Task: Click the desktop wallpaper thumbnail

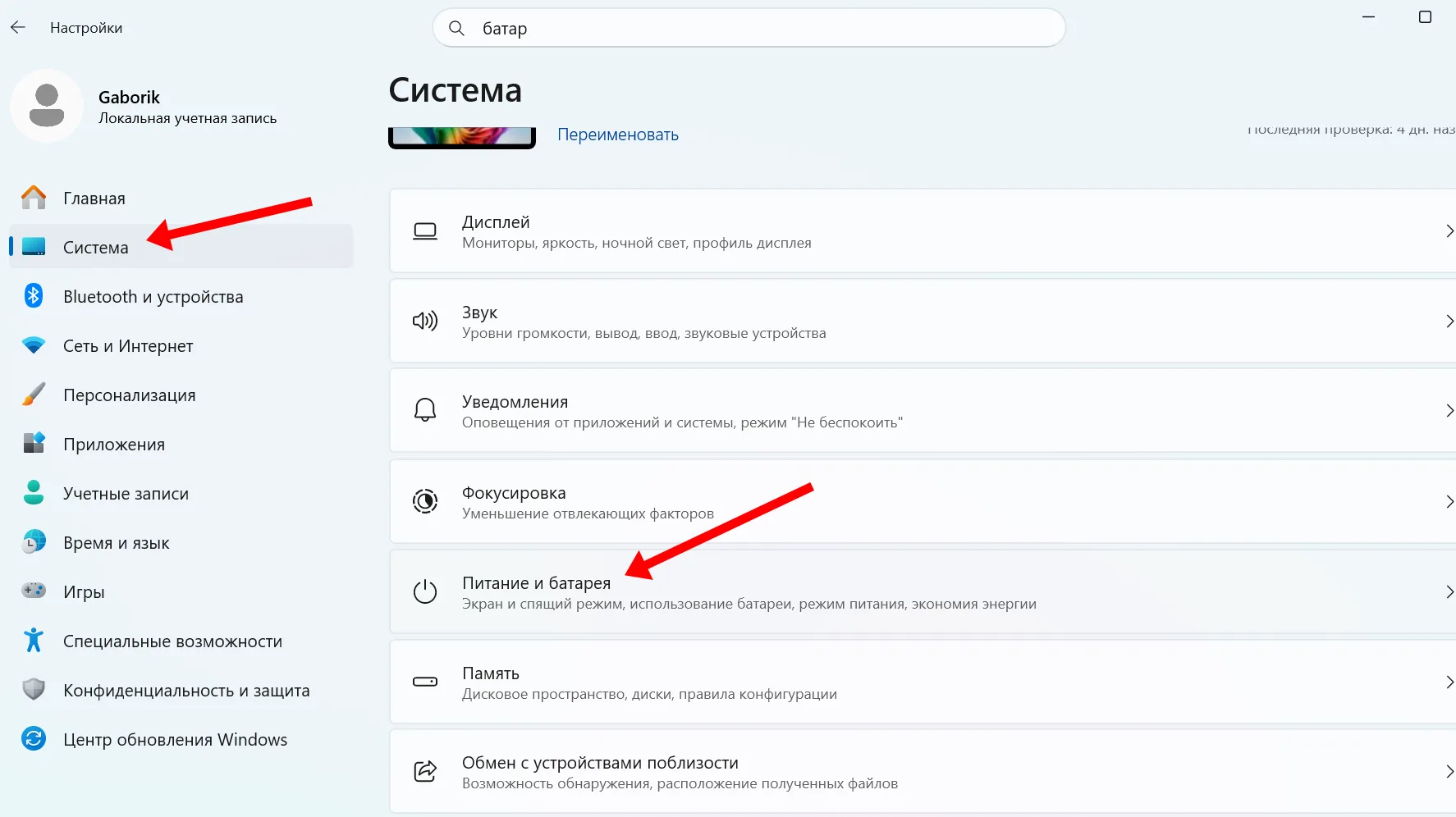Action: coord(462,138)
